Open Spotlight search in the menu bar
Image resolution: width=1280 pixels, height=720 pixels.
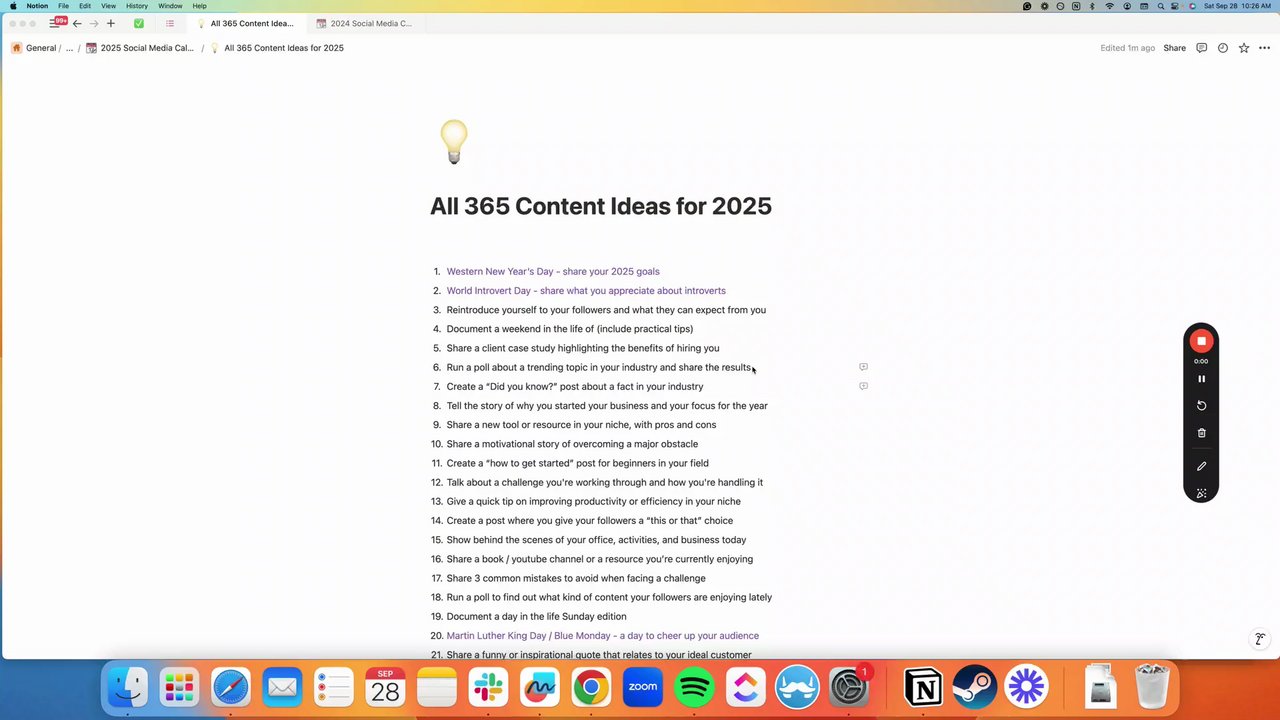tap(1161, 6)
